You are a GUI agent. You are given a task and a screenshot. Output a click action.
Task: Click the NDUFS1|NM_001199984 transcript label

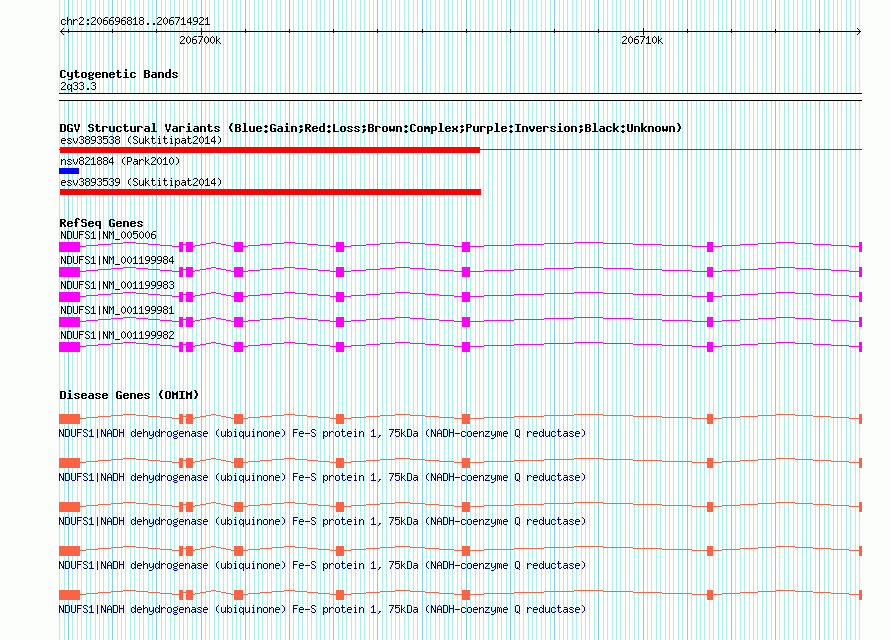[117, 260]
